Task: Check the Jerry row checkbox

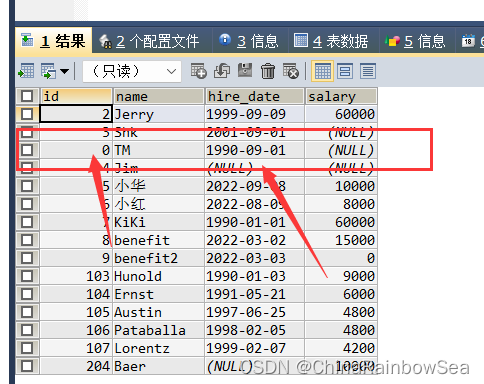Action: tap(27, 114)
